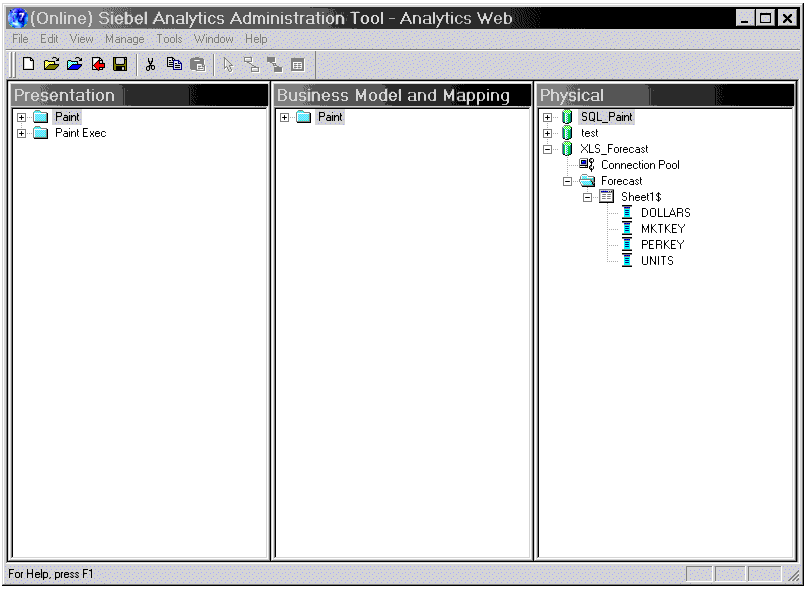Viewport: 807px width, 589px height.
Task: Select the Connection Pool label
Action: pos(640,165)
